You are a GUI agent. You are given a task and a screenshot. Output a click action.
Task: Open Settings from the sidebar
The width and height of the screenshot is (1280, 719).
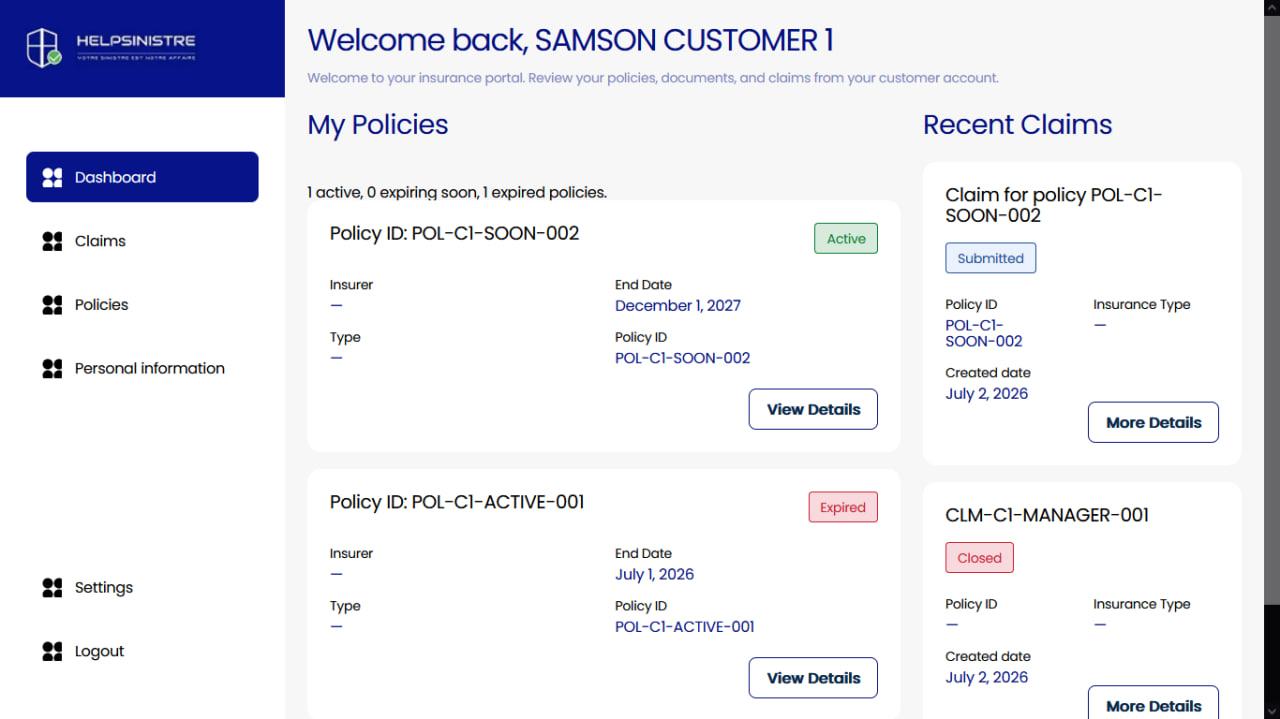[x=142, y=588]
